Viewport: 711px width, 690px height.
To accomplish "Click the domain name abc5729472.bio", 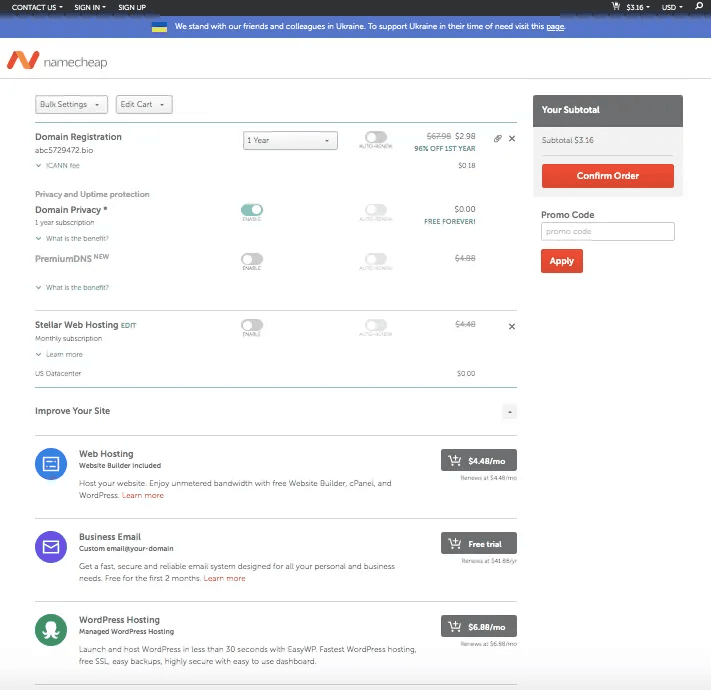I will coord(64,150).
